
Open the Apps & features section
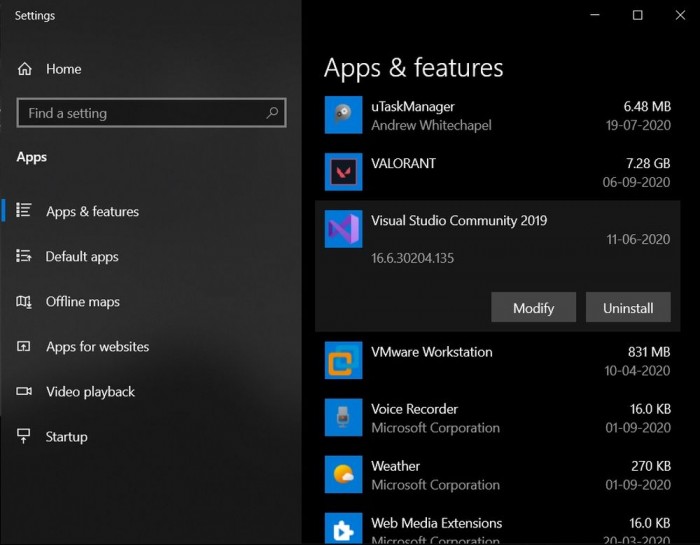click(92, 211)
